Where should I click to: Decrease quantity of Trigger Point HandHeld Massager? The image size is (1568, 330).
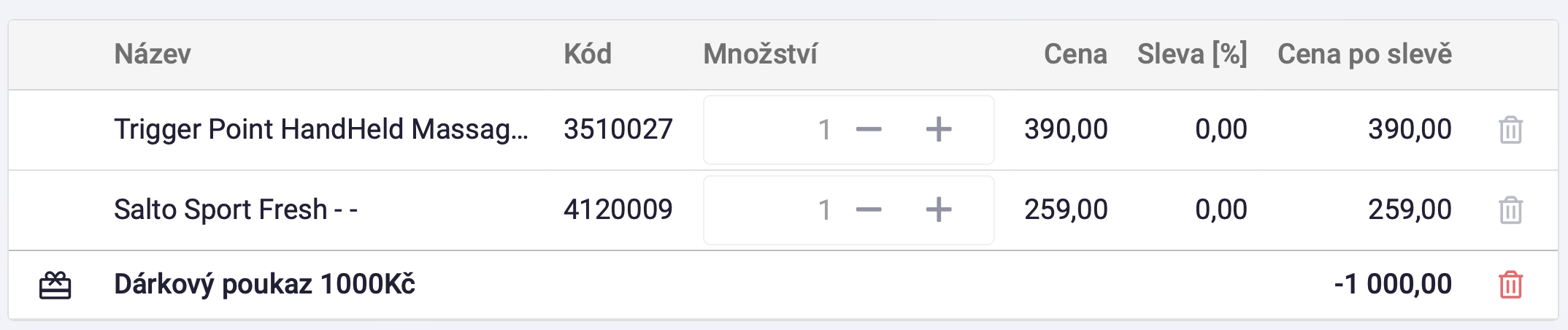(x=869, y=130)
